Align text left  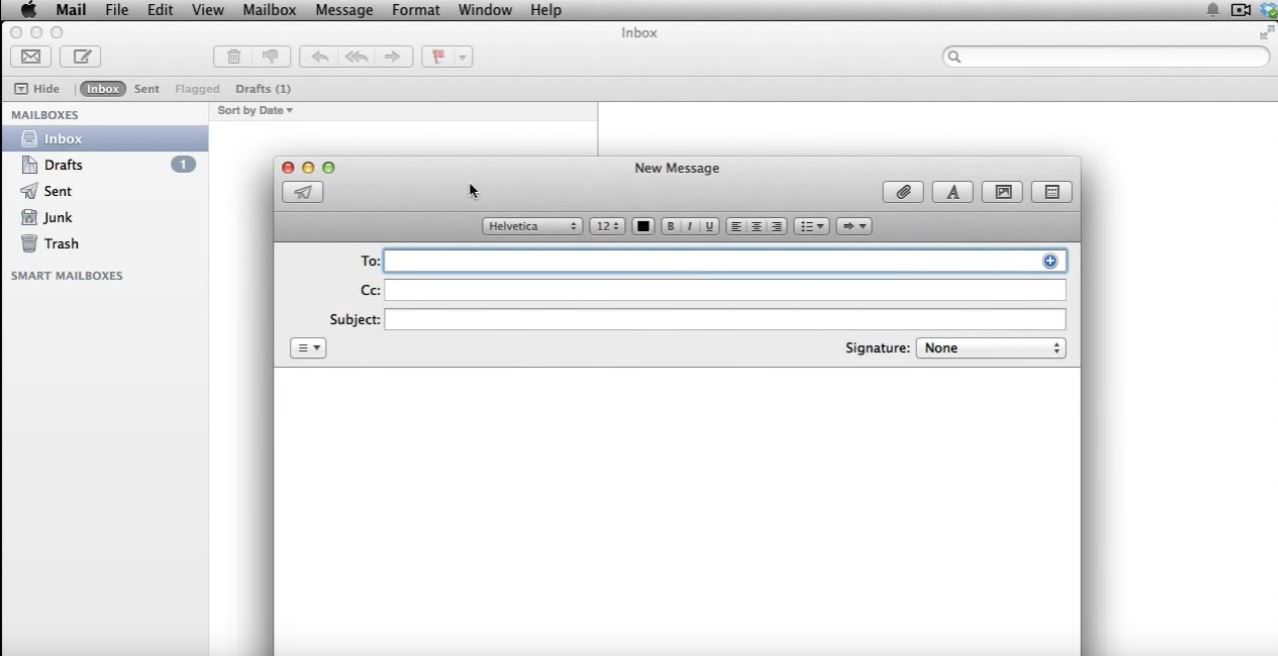click(x=736, y=226)
